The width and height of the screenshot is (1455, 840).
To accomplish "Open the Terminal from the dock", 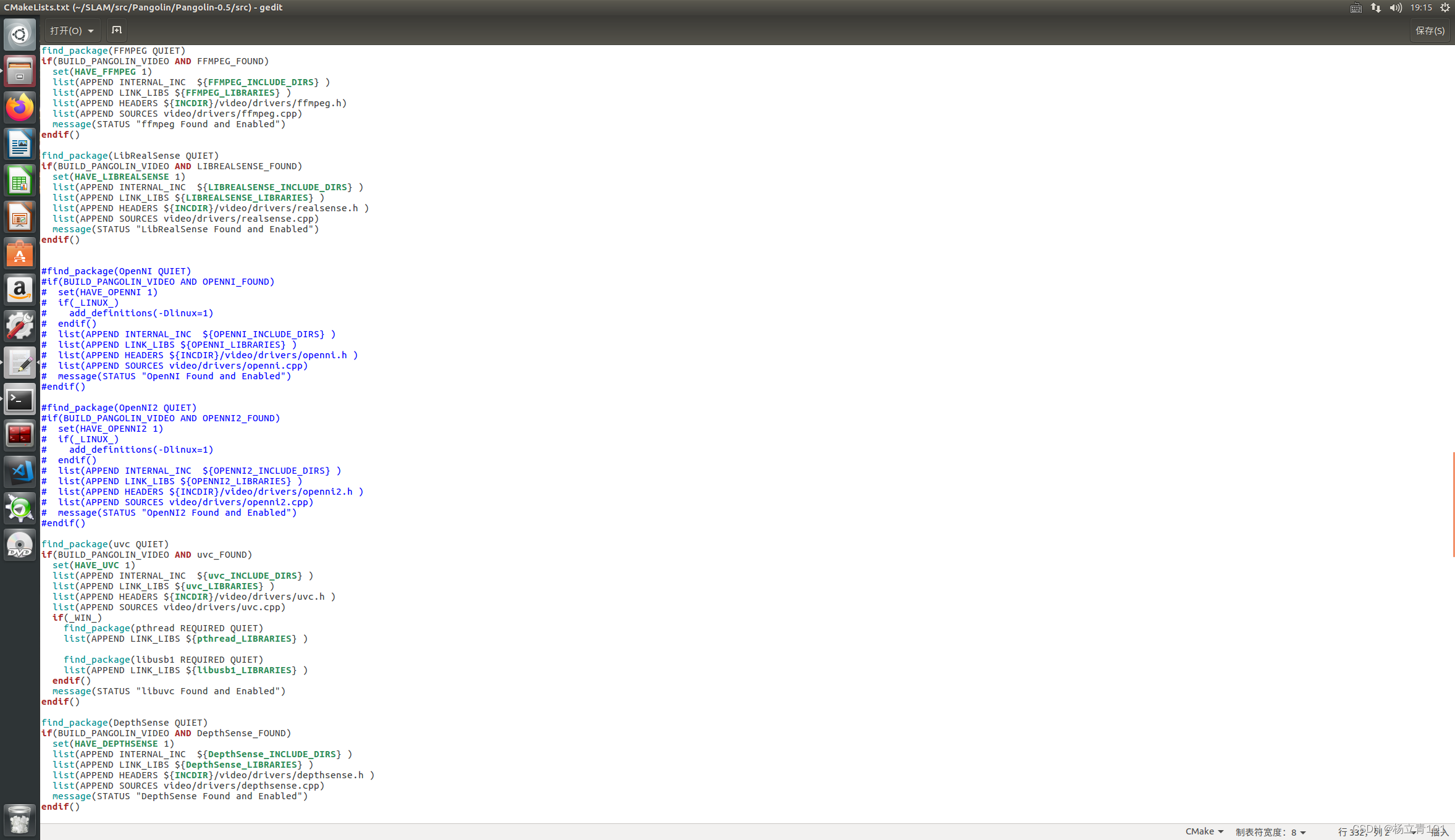I will tap(20, 400).
